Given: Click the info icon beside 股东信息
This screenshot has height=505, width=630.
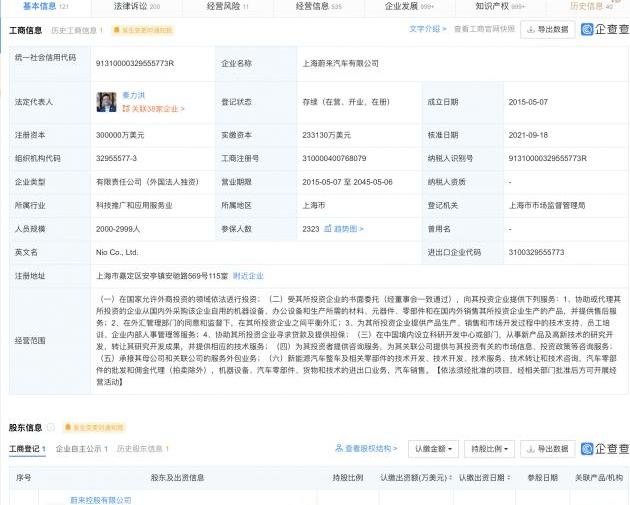Looking at the screenshot, I should click(x=51, y=427).
